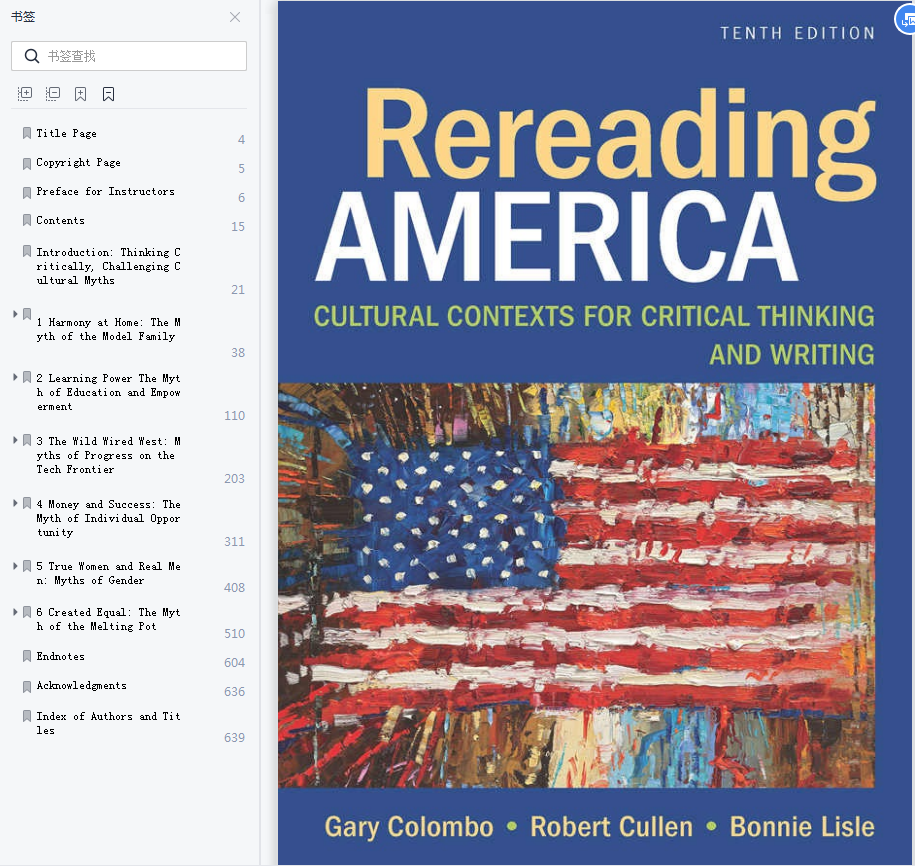Expand the Created Equal chapter
The image size is (915, 866).
(x=15, y=612)
